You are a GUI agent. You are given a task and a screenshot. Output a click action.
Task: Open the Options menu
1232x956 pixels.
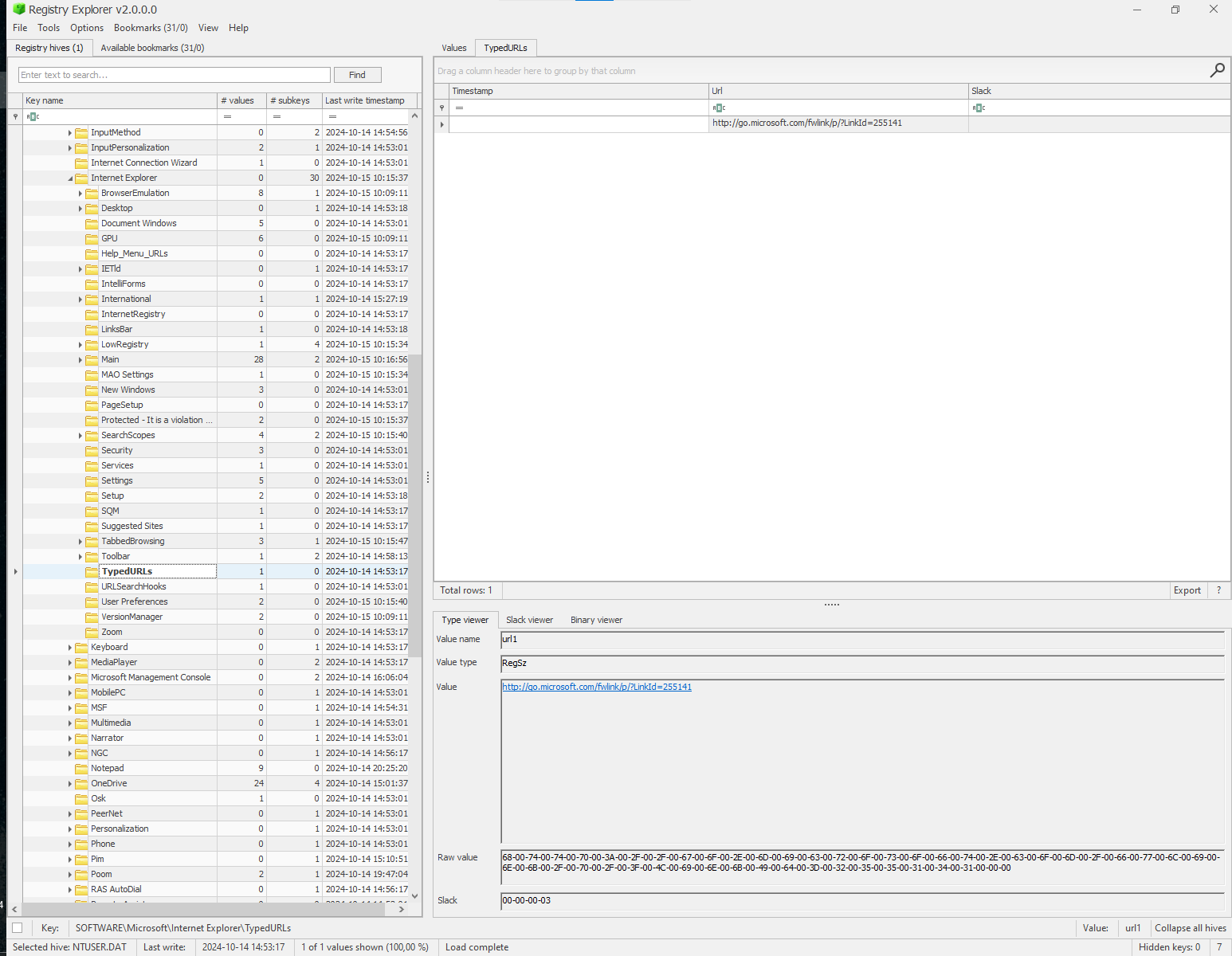(x=87, y=28)
